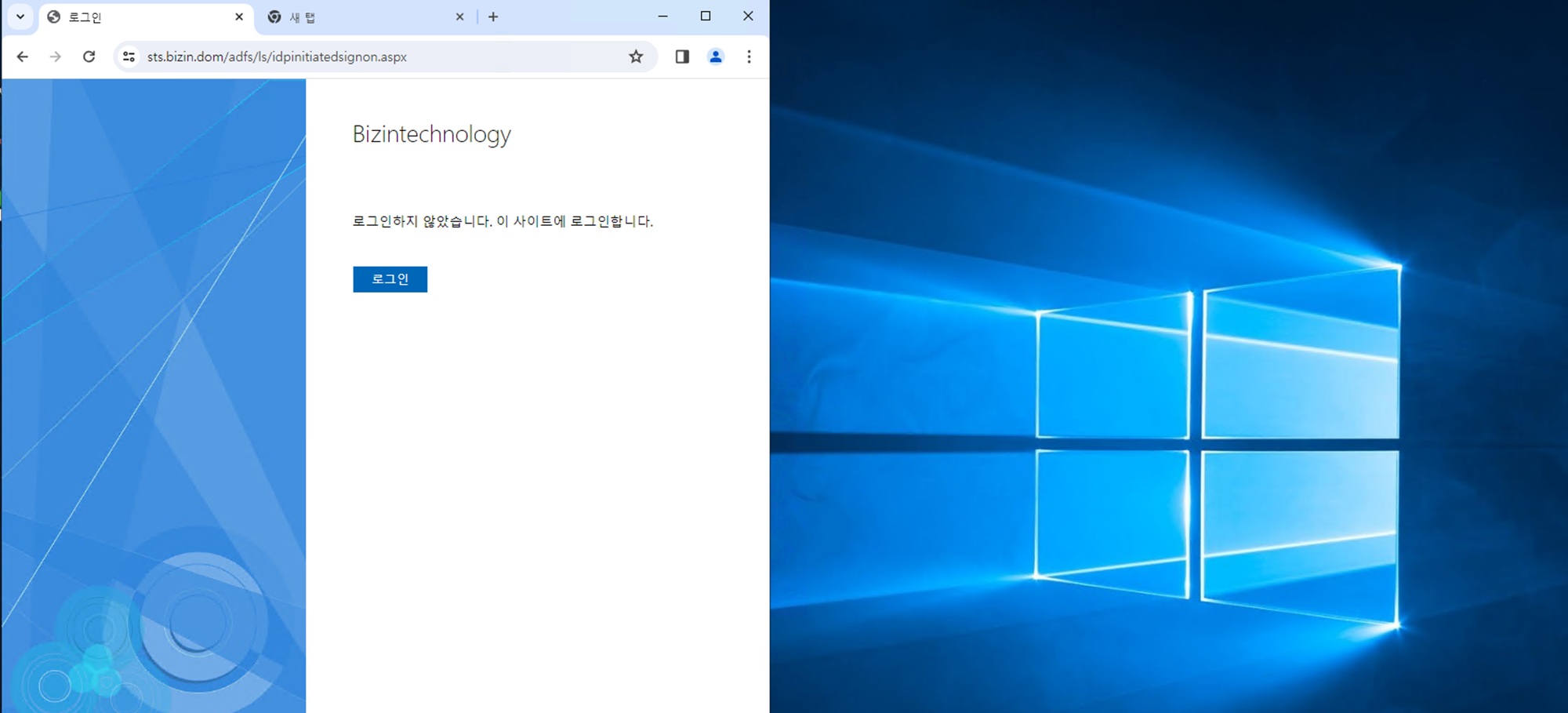Close the 로그인 tab
This screenshot has width=1568, height=713.
pyautogui.click(x=239, y=16)
